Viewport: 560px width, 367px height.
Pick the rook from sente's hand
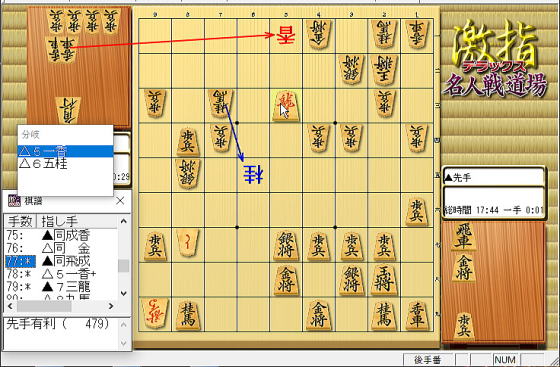tap(463, 236)
